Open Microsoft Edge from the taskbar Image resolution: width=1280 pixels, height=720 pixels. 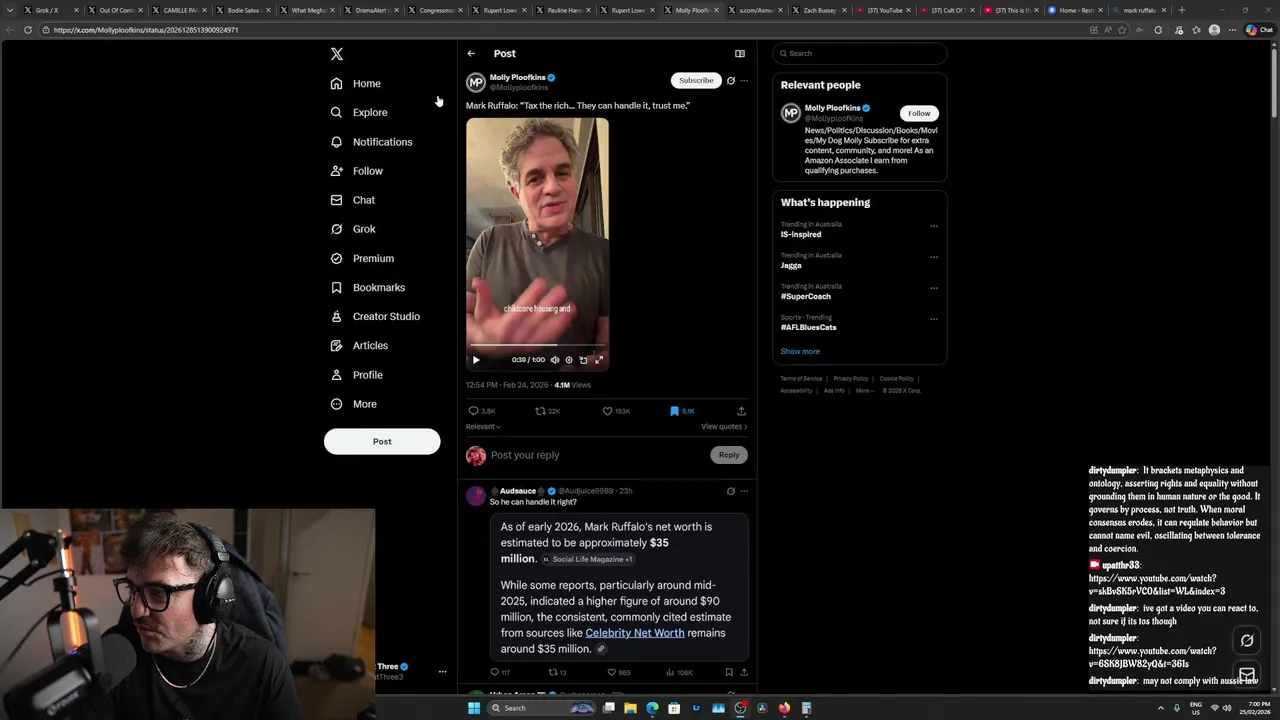point(652,708)
